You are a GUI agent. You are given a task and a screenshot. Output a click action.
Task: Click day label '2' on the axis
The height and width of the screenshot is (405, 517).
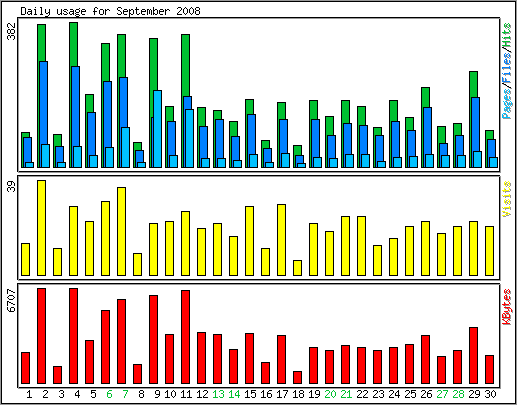coord(45,394)
